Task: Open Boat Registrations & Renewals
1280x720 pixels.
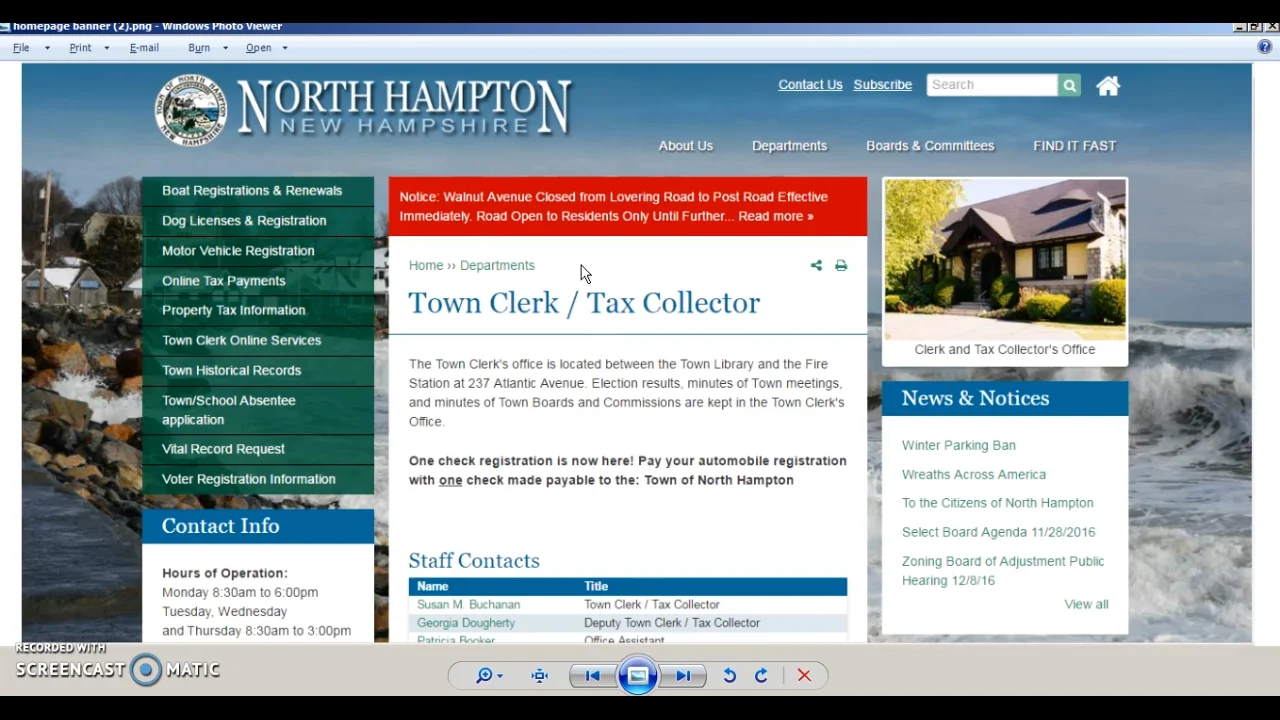Action: 258,191
